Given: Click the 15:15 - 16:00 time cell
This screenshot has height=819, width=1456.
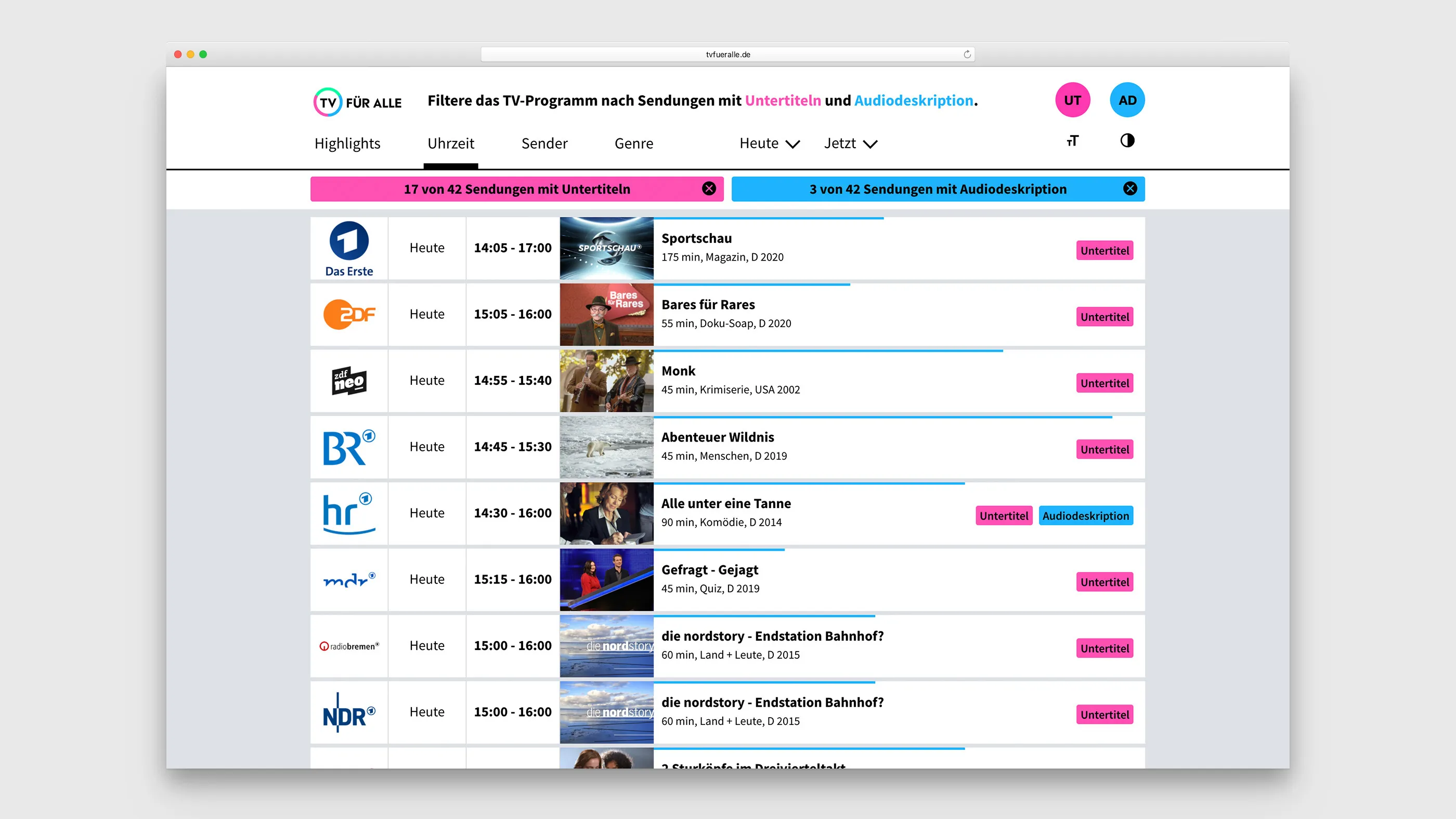Looking at the screenshot, I should (x=513, y=579).
